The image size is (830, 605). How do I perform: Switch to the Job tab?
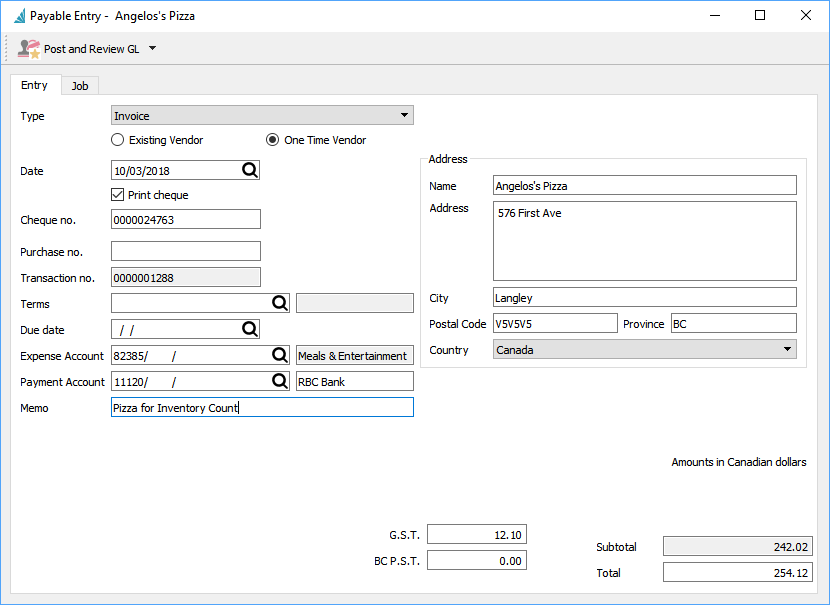click(x=80, y=86)
